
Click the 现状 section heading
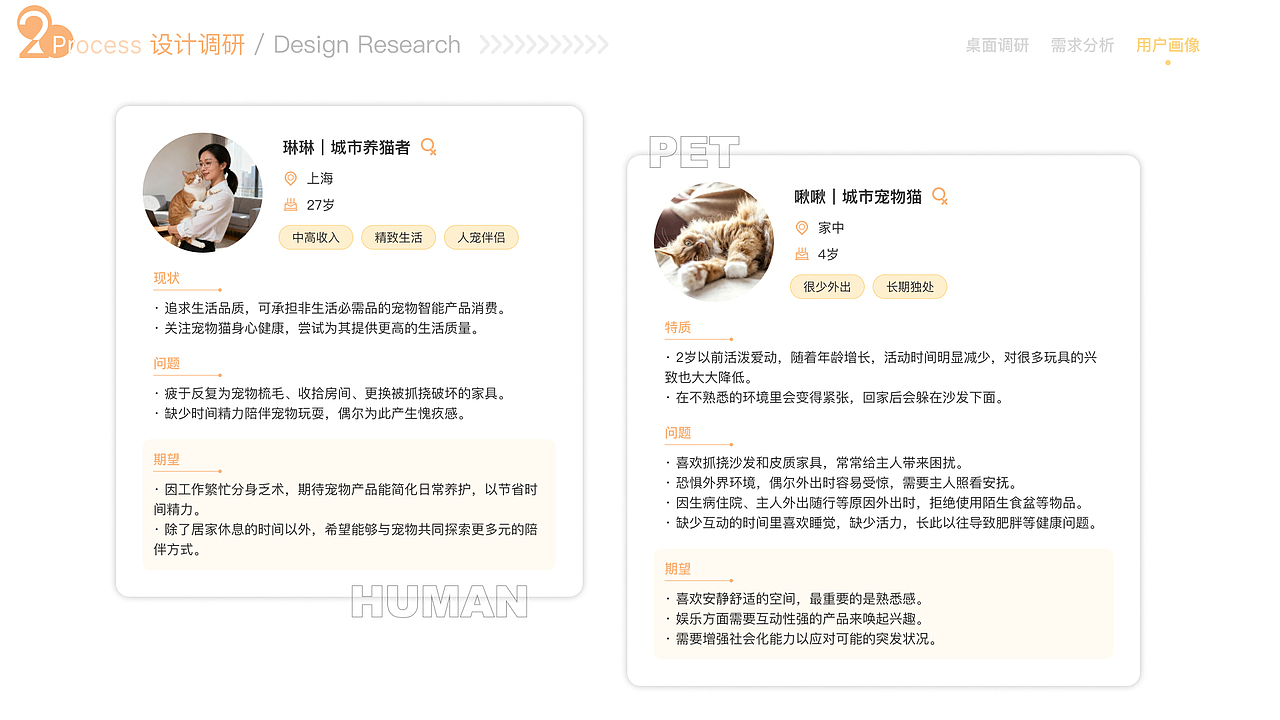167,278
